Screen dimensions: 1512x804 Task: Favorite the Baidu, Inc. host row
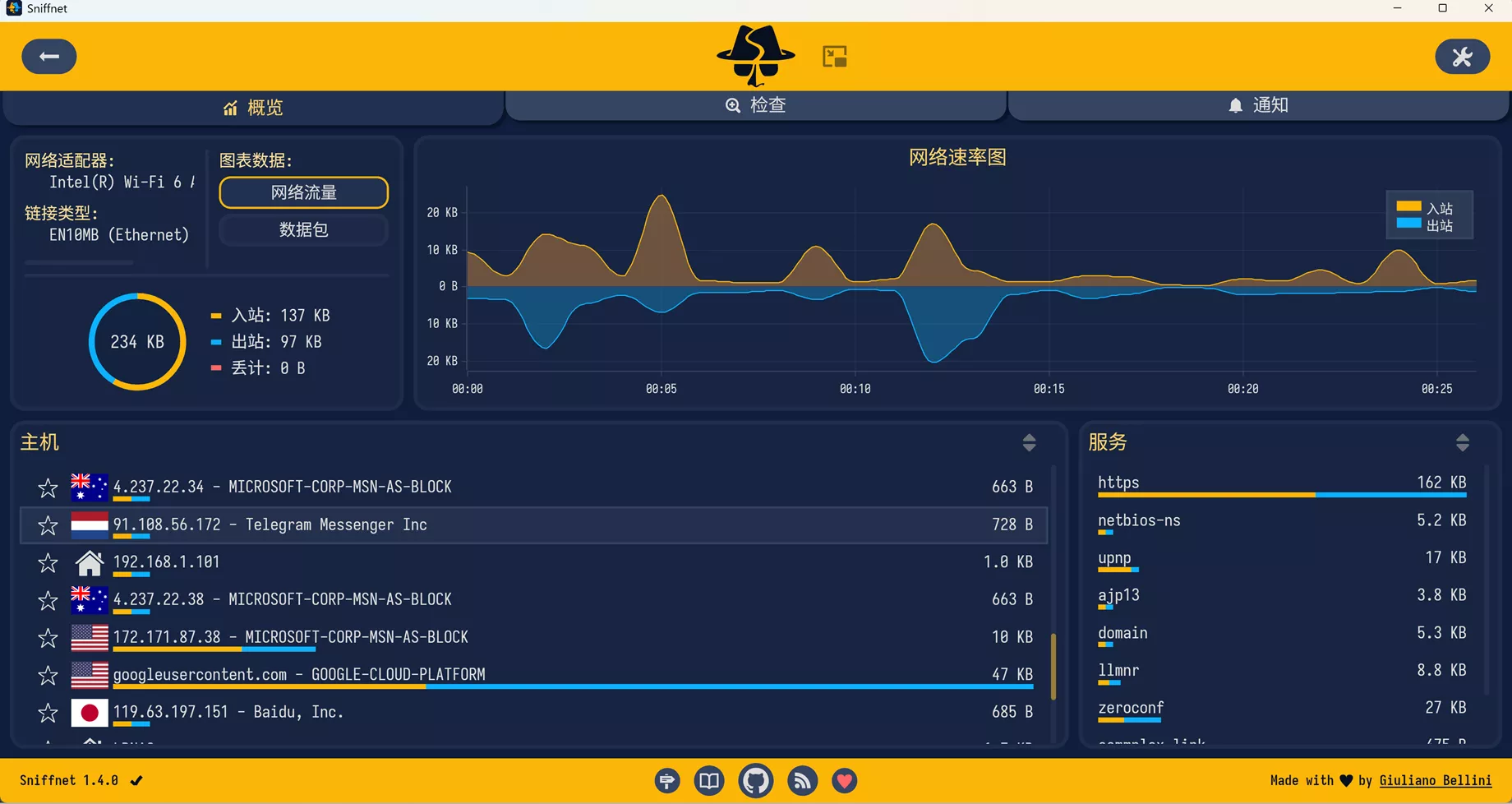[48, 713]
